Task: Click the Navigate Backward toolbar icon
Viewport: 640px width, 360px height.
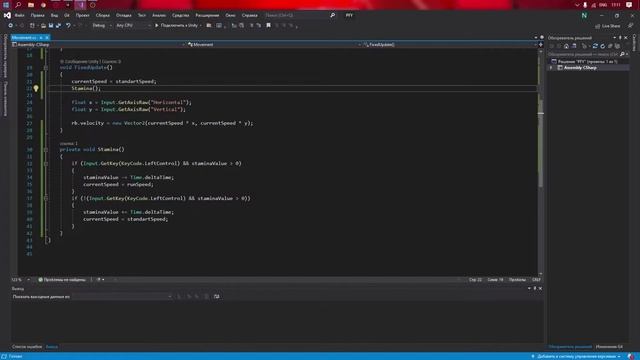Action: (11, 25)
